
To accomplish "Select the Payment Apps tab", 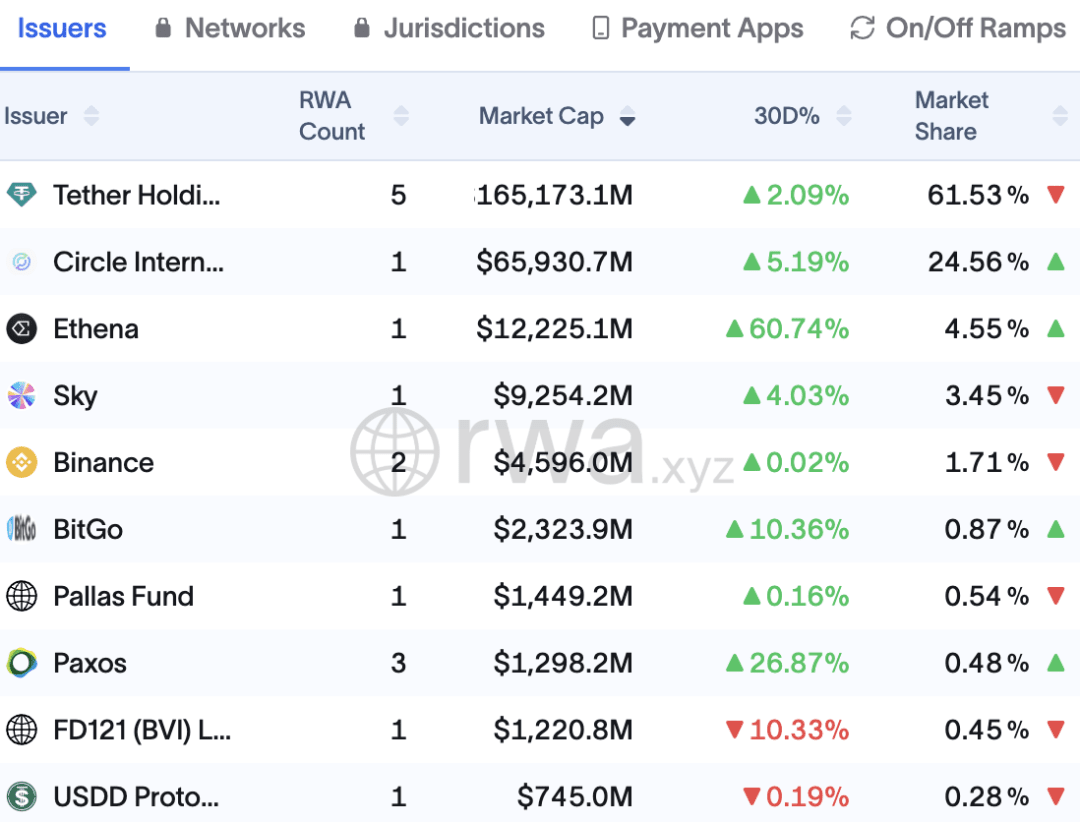I will [698, 28].
